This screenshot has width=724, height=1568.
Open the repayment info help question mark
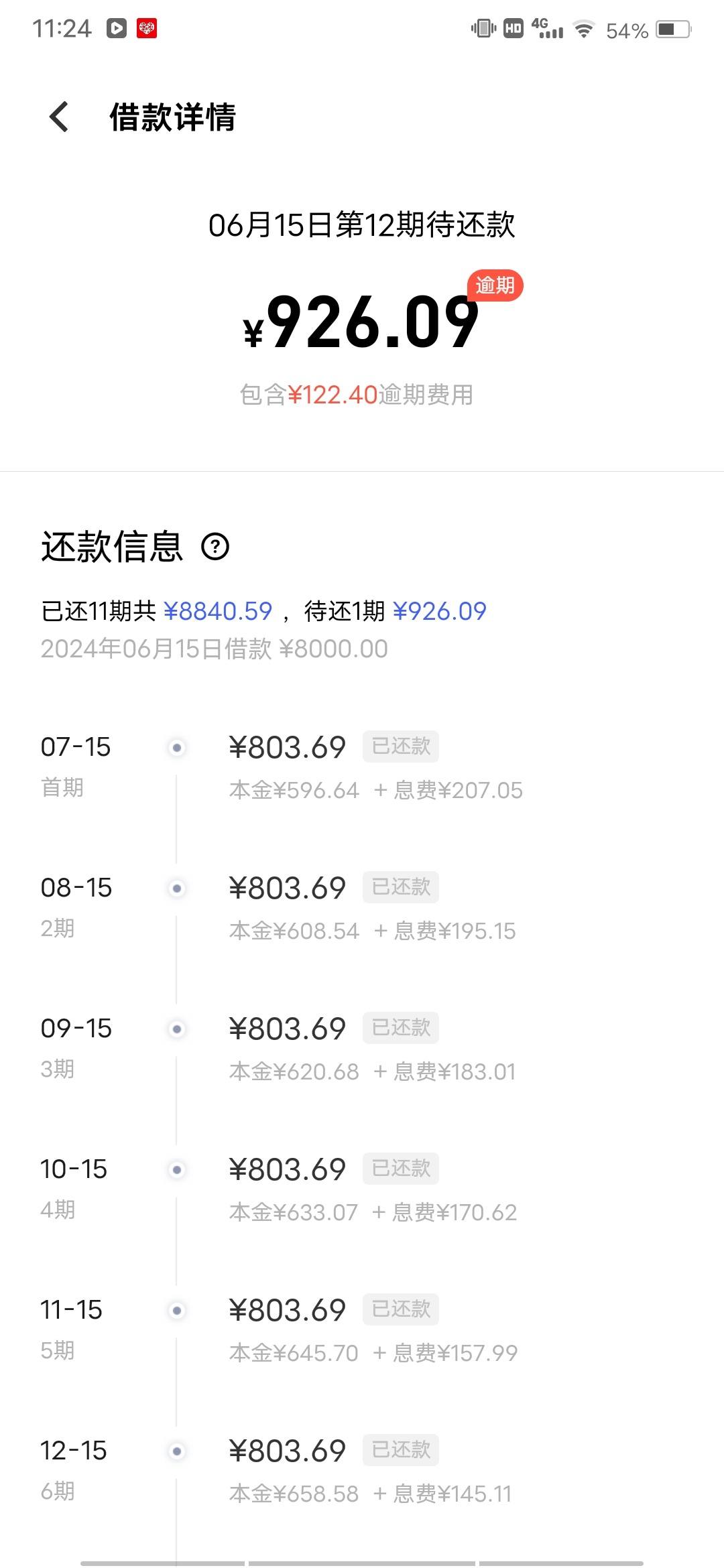tap(215, 547)
